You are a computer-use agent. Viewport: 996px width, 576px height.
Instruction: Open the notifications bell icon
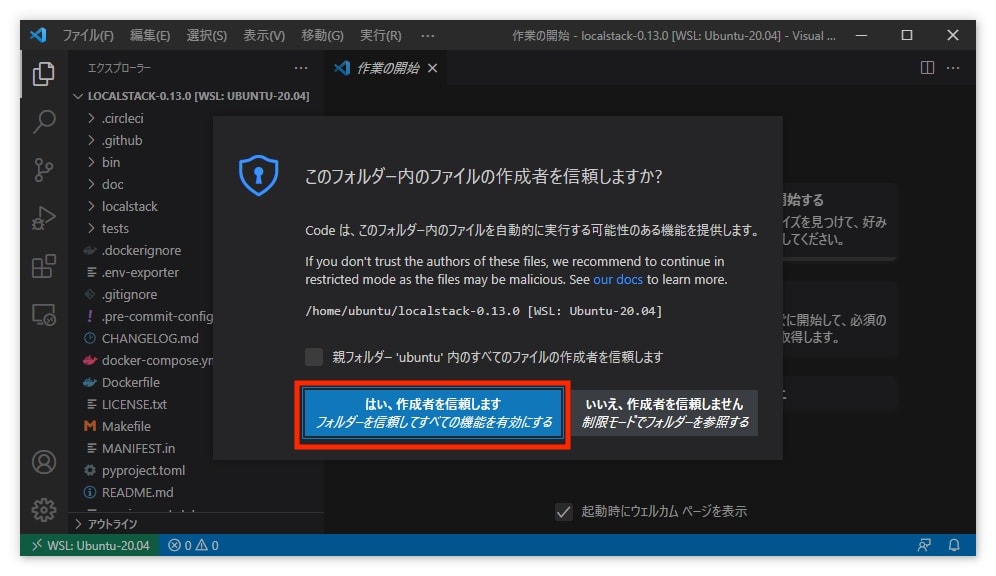pos(954,545)
